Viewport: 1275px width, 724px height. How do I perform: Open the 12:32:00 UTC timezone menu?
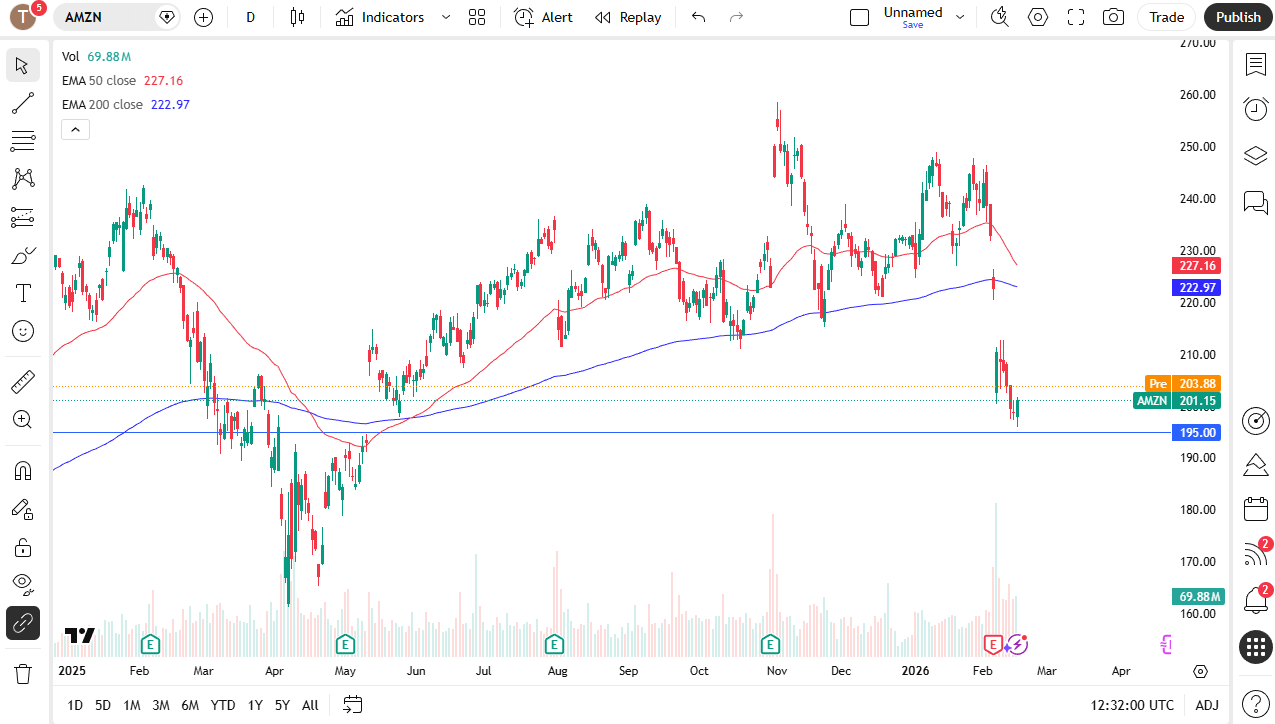1133,705
